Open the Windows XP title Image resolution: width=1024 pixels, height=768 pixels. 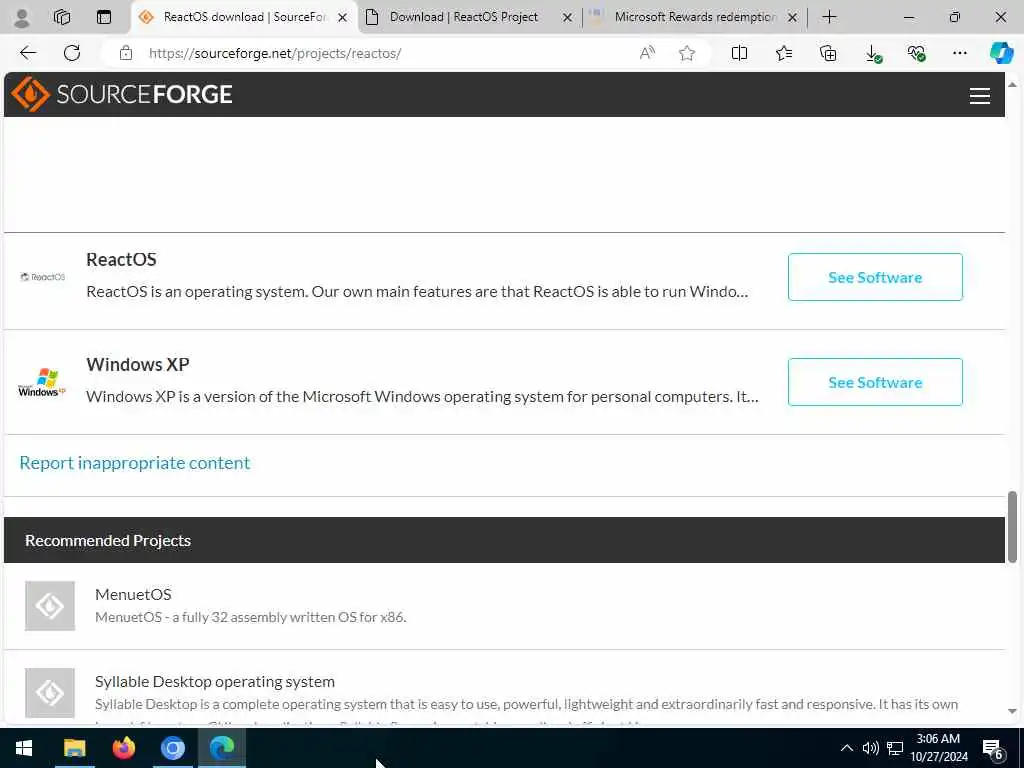(x=138, y=364)
